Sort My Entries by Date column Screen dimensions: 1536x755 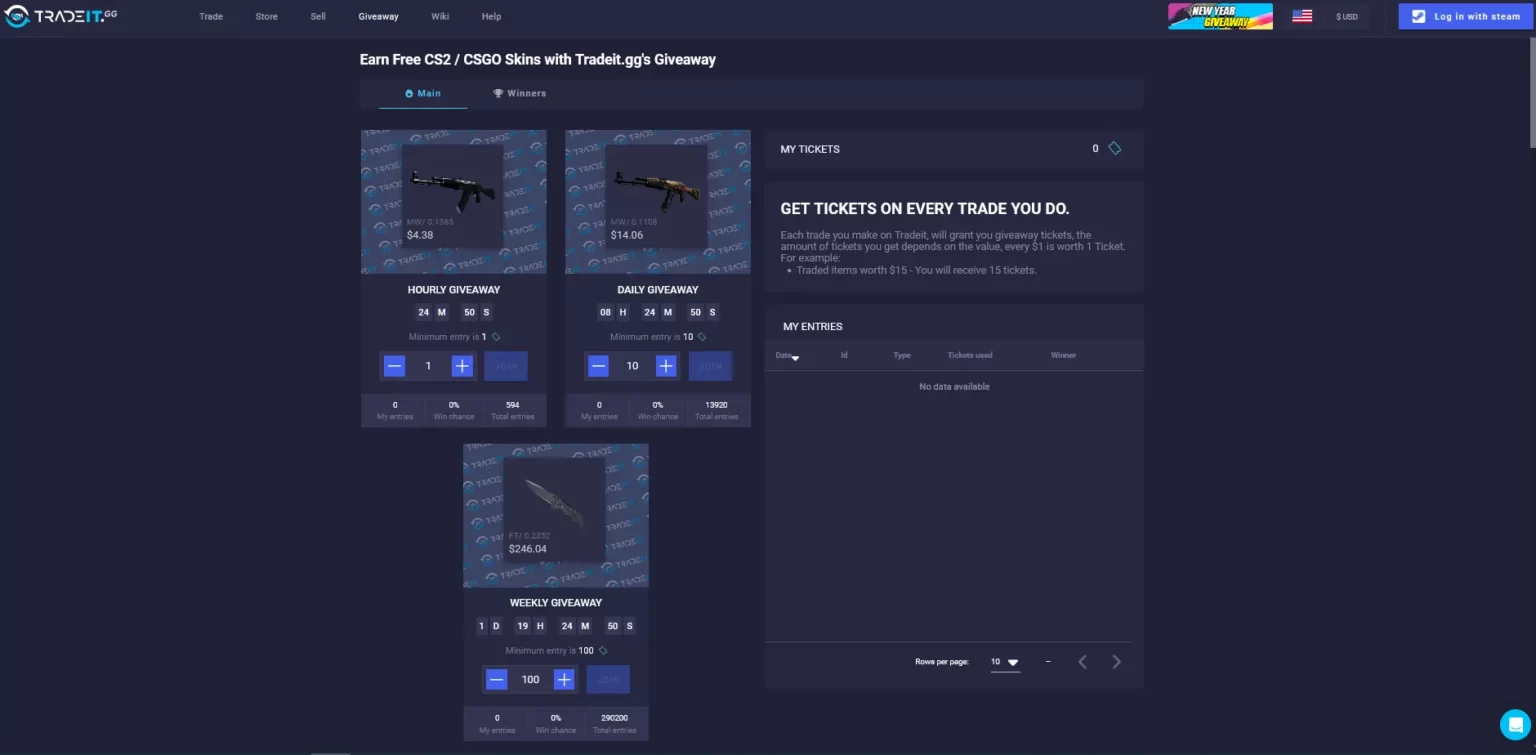point(786,356)
